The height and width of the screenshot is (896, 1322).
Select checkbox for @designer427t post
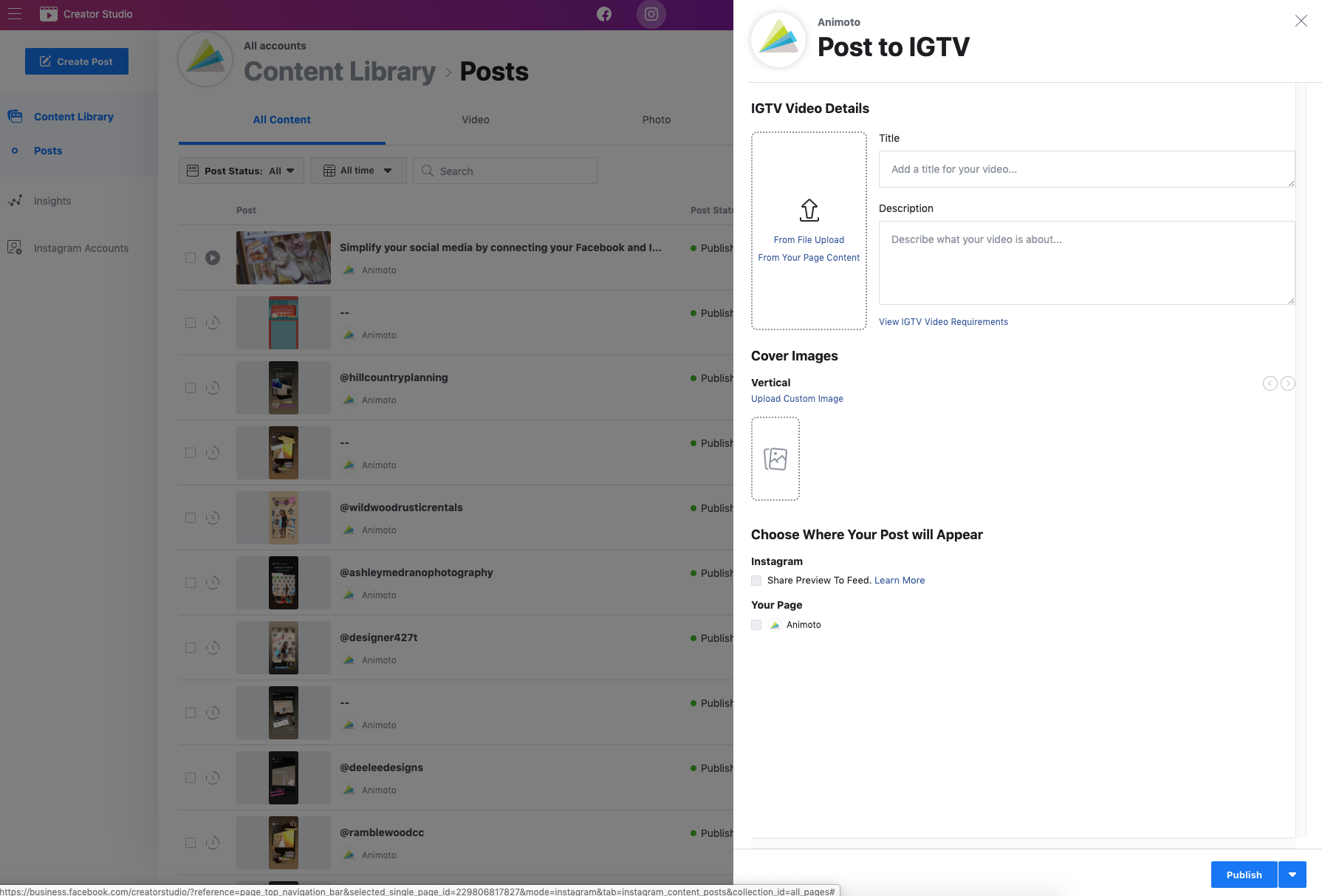[x=191, y=648]
